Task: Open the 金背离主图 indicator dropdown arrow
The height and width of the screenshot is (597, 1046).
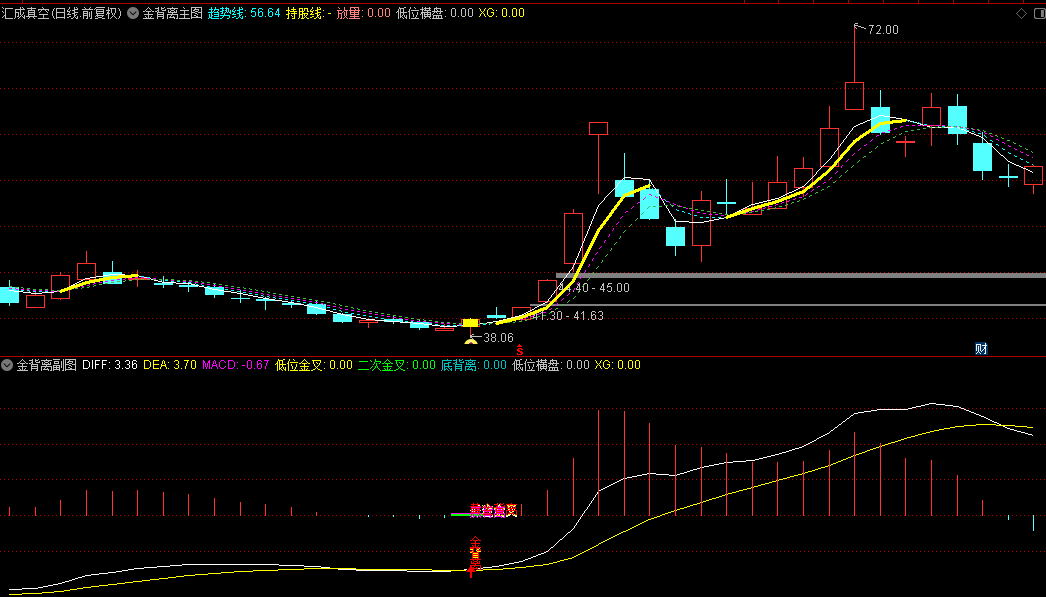Action: tap(133, 13)
